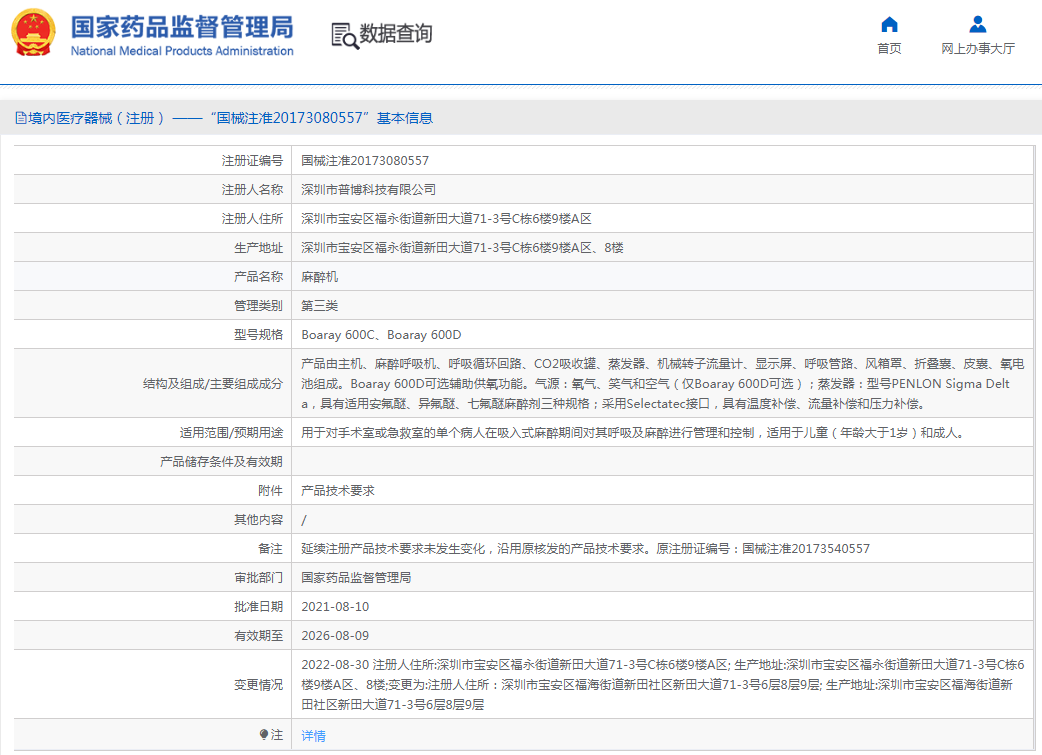
Task: Go to 网上办事大厅 text link
Action: [978, 49]
